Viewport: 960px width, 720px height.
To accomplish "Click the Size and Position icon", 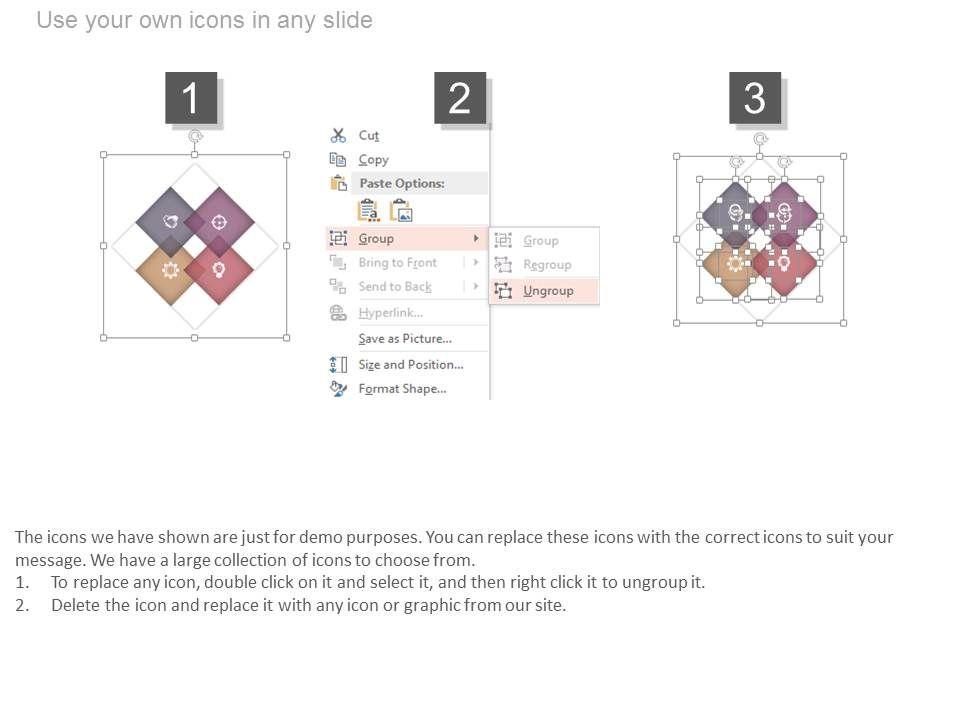I will [x=338, y=364].
